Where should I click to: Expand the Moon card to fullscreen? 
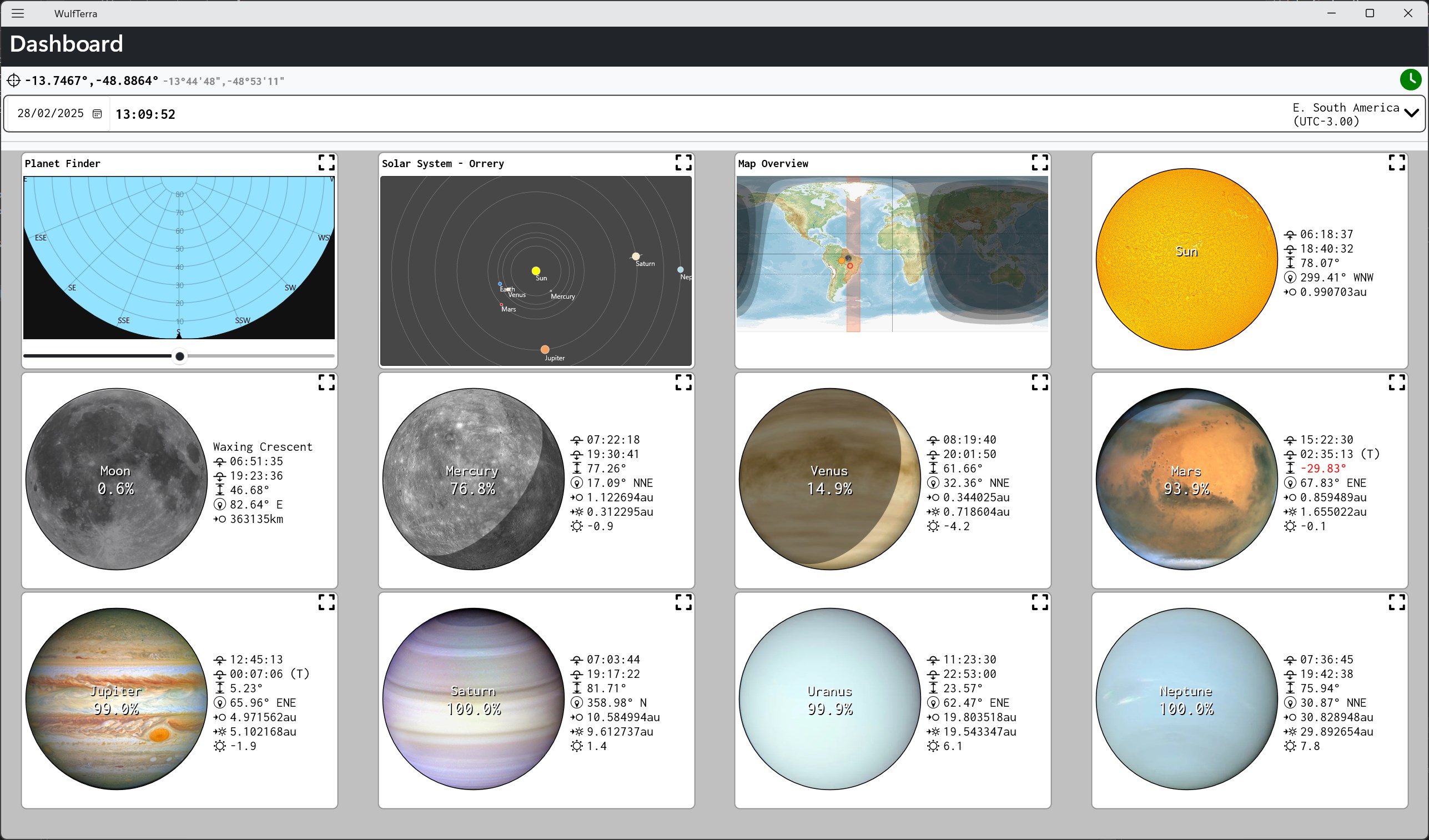tap(326, 383)
